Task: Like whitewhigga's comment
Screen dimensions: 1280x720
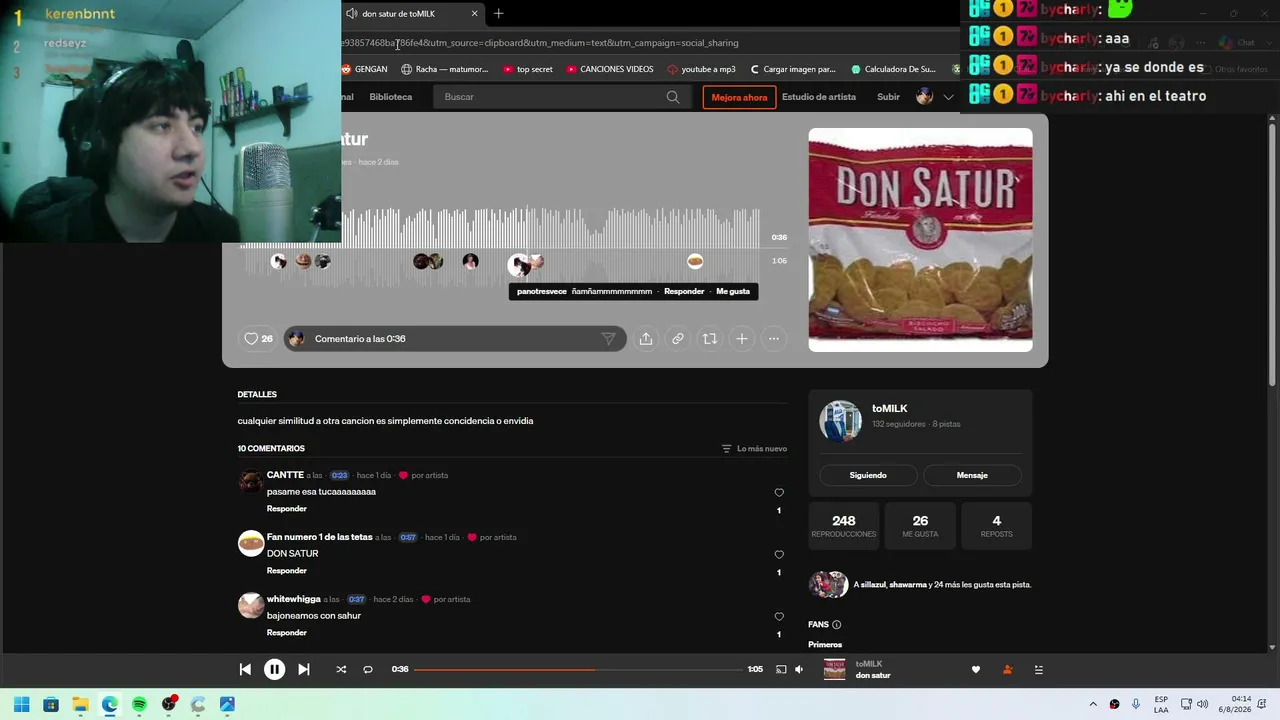Action: tap(779, 617)
